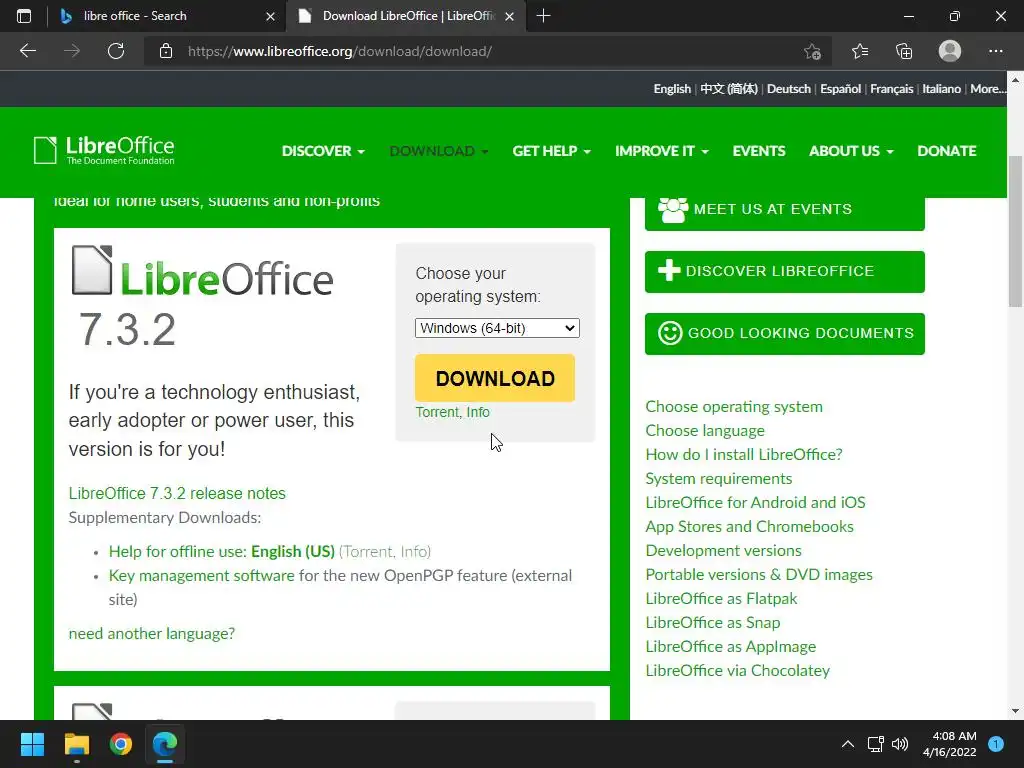Switch site language to English
Viewport: 1024px width, 768px height.
pos(672,89)
